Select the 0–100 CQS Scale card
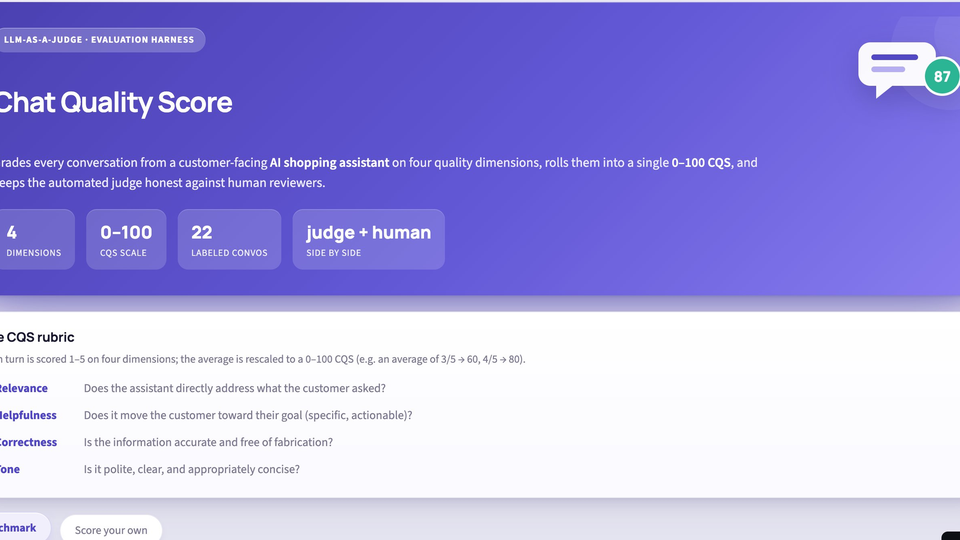The height and width of the screenshot is (540, 960). (126, 239)
